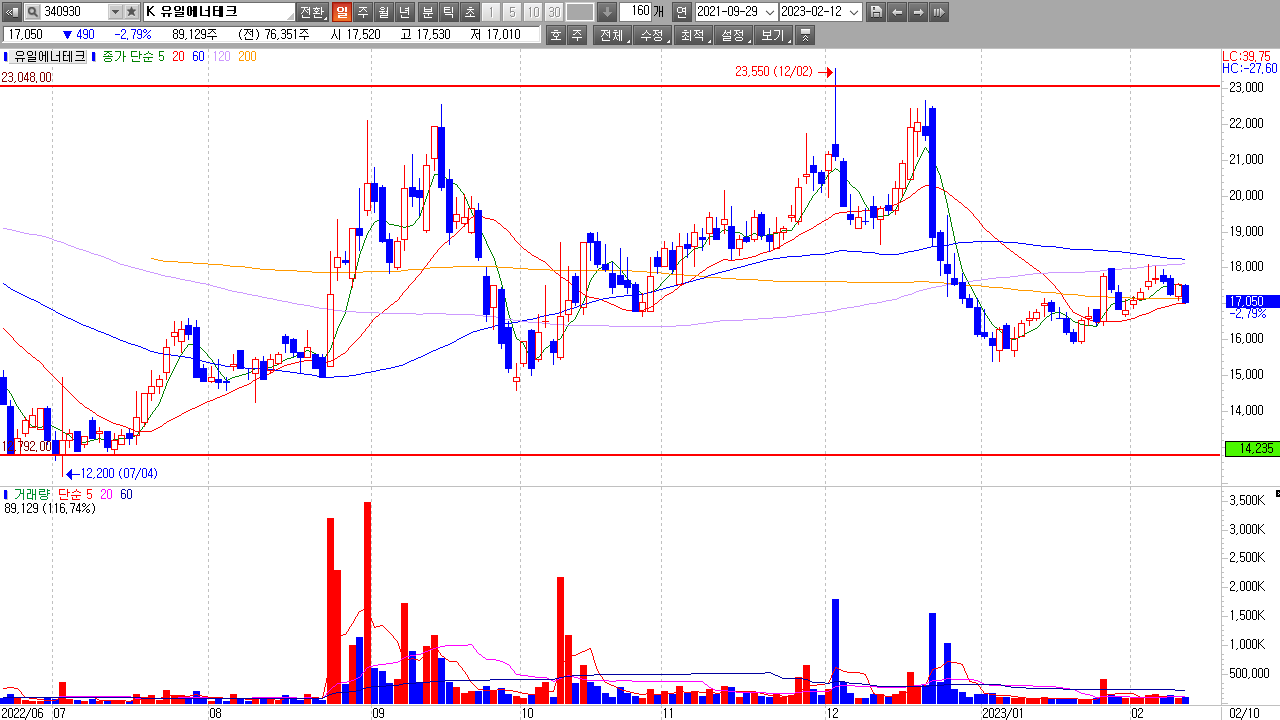Toggle the 호 (quote) button

(x=556, y=35)
